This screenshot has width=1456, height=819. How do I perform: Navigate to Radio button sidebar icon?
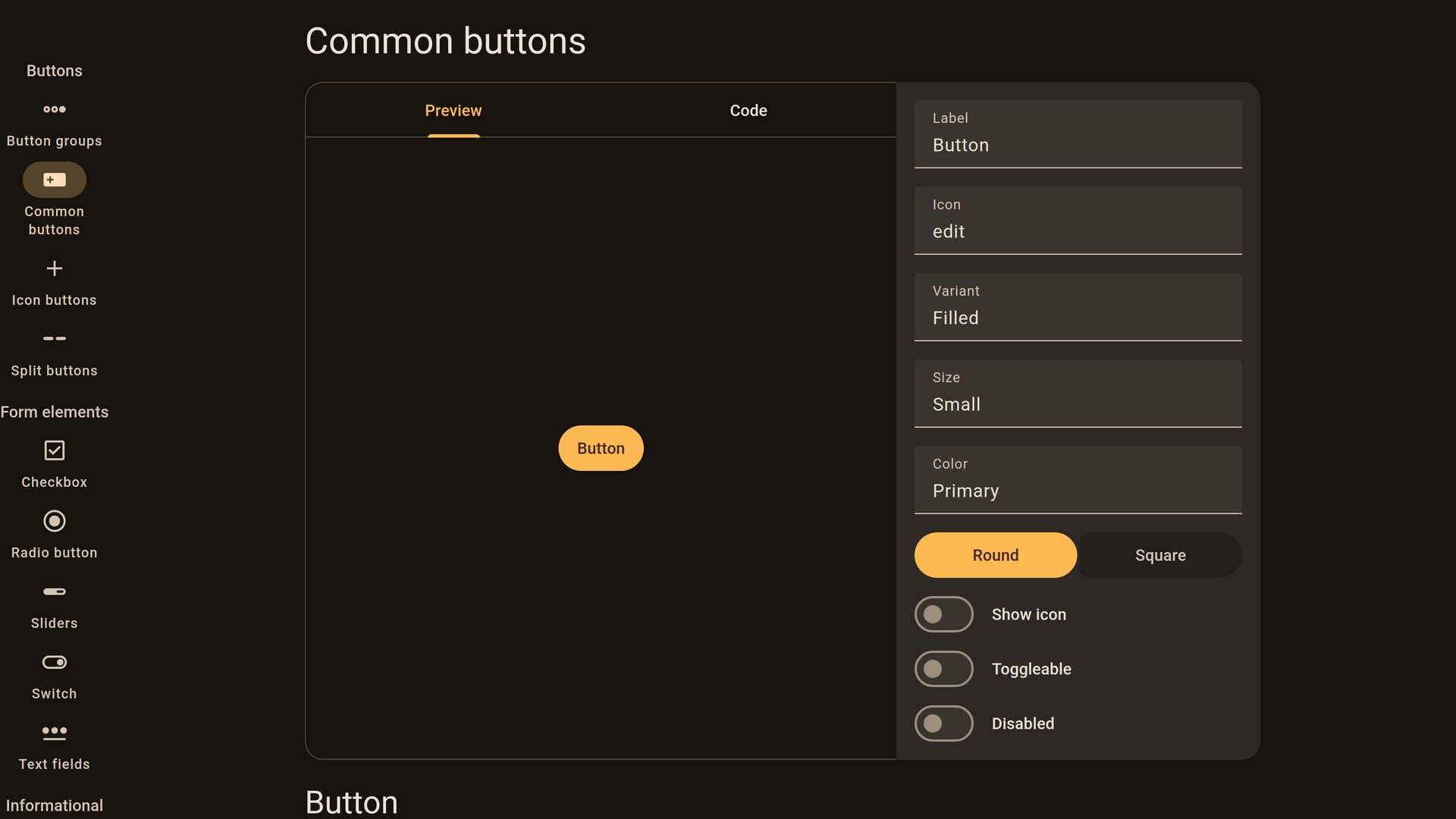click(54, 521)
